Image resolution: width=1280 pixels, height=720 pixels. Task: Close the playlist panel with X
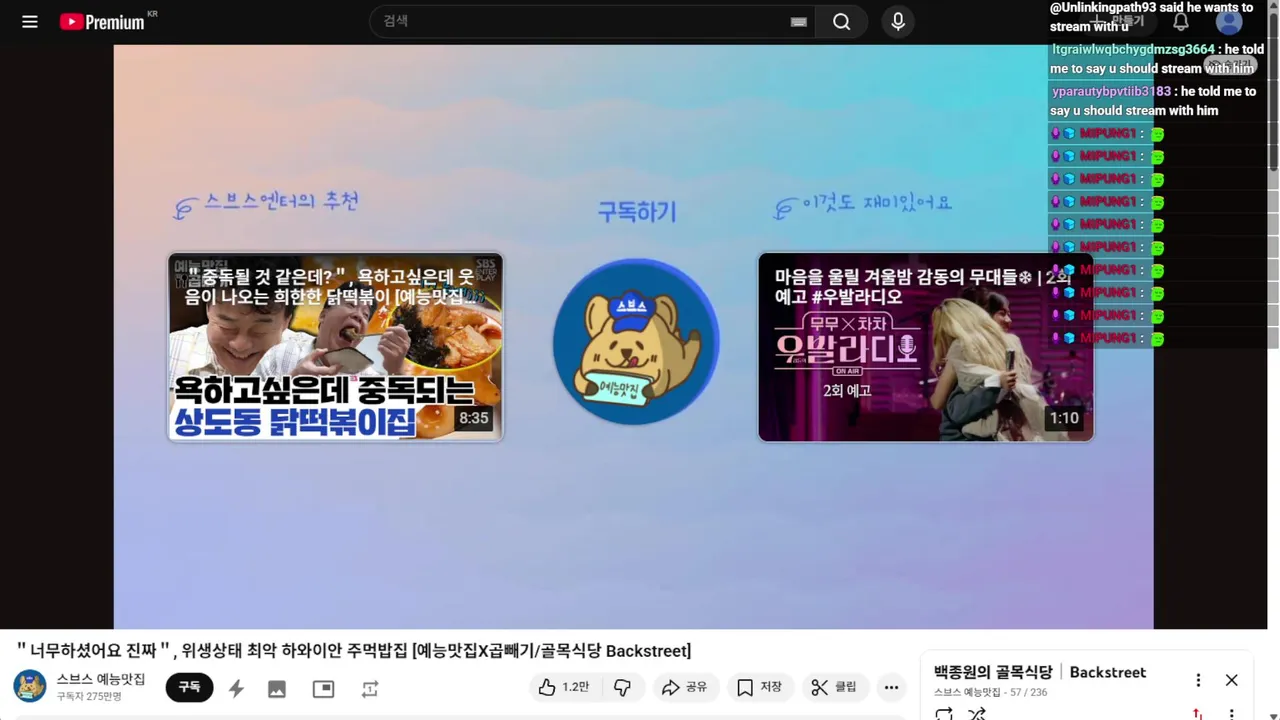1232,680
